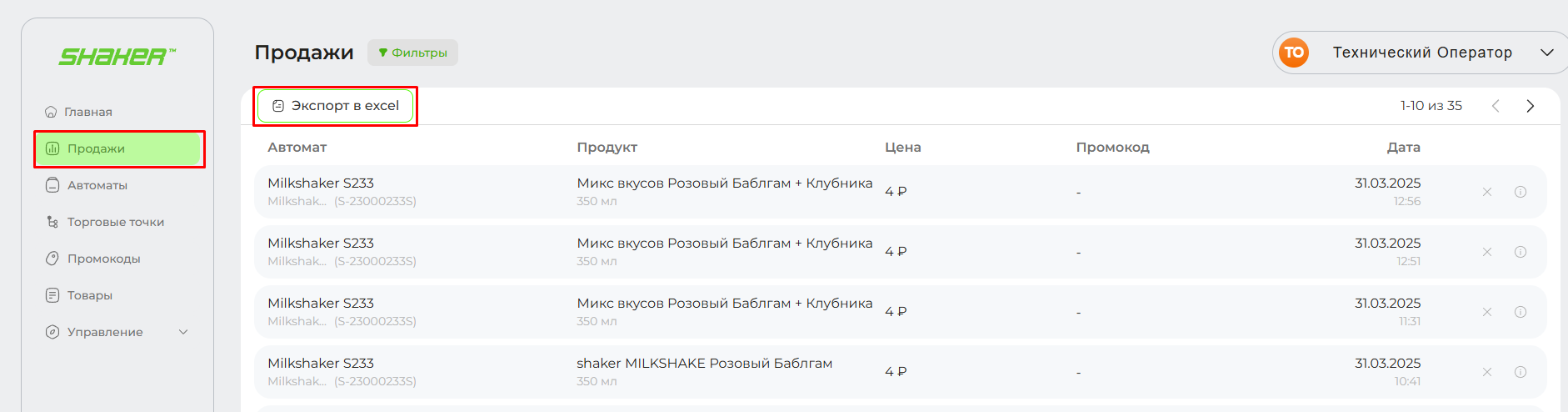
Task: Open the Товары section
Action: pos(89,295)
